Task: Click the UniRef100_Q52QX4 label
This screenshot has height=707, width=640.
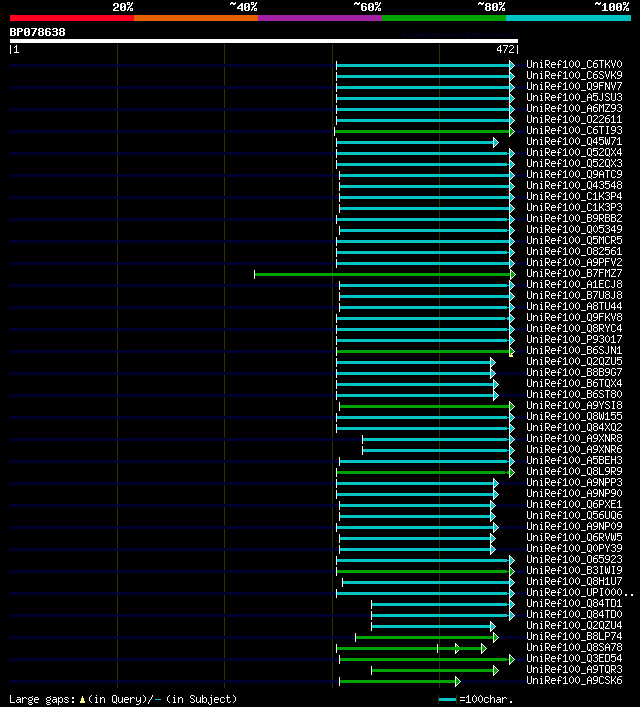Action: (x=574, y=152)
